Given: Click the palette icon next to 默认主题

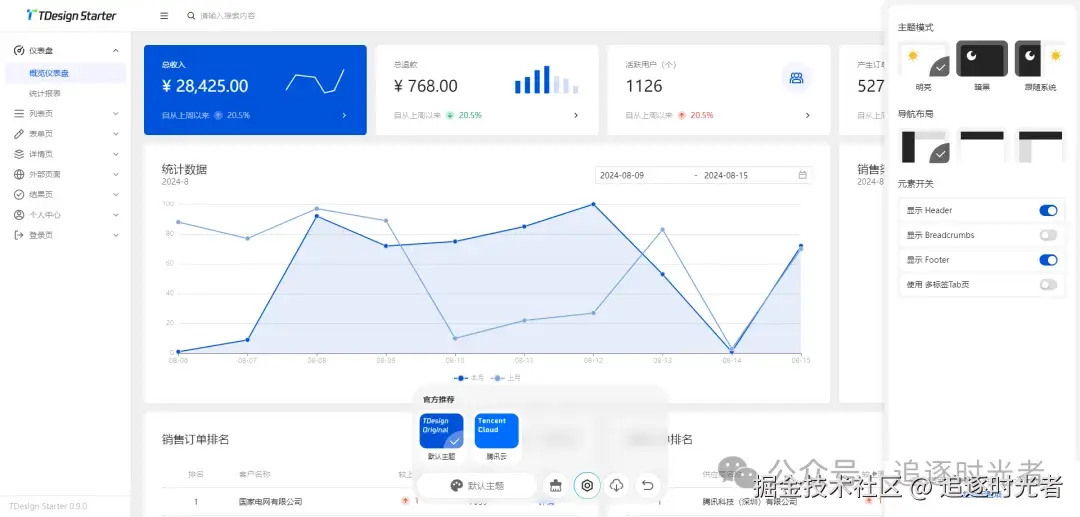Looking at the screenshot, I should [x=456, y=486].
